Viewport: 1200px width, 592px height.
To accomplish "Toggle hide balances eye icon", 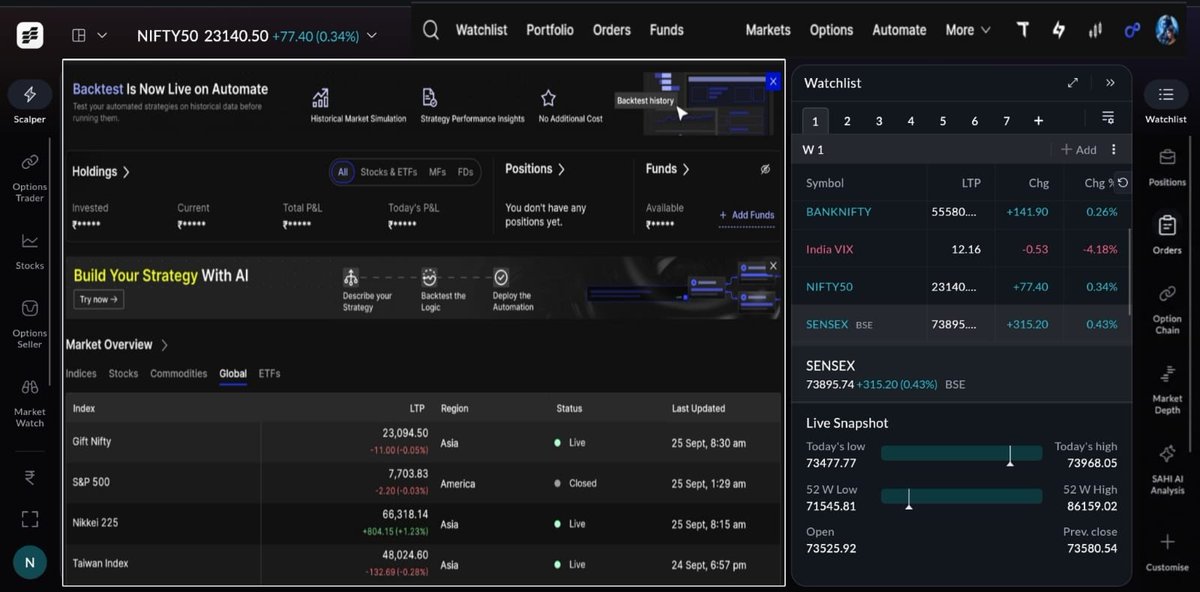I will click(x=765, y=169).
